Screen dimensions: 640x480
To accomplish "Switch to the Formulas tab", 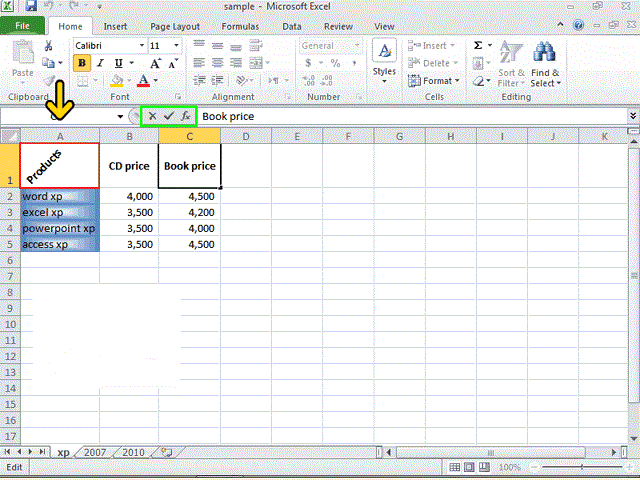I will (240, 27).
